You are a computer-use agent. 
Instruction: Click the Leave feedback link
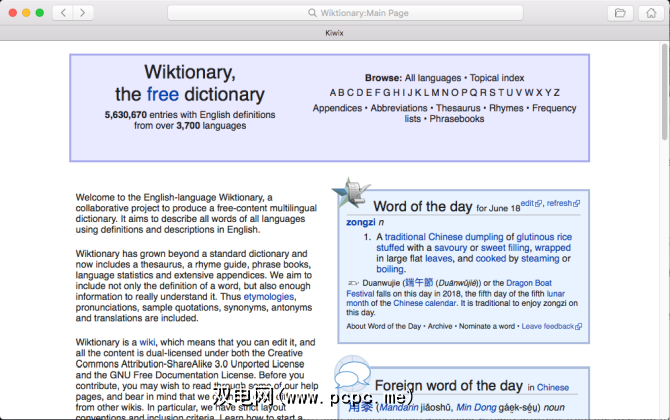(547, 326)
